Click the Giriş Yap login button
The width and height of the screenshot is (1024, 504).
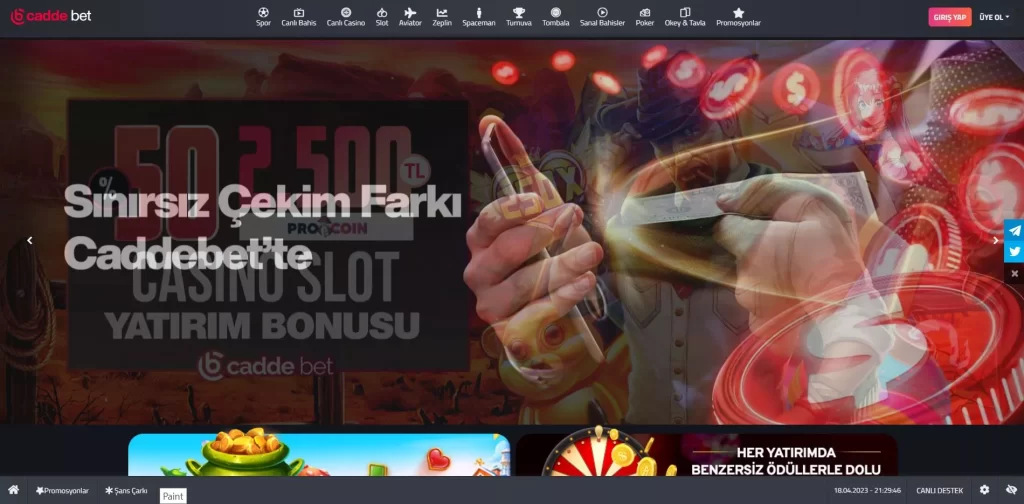(950, 17)
